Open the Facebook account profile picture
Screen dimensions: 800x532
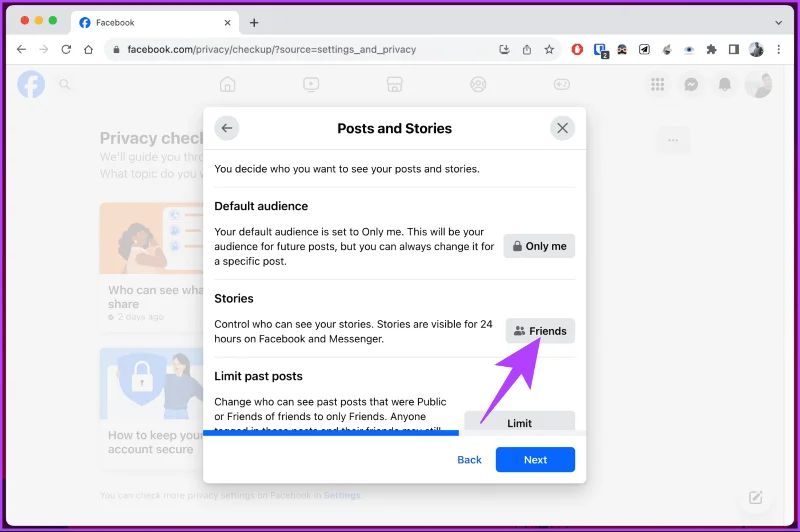(758, 84)
